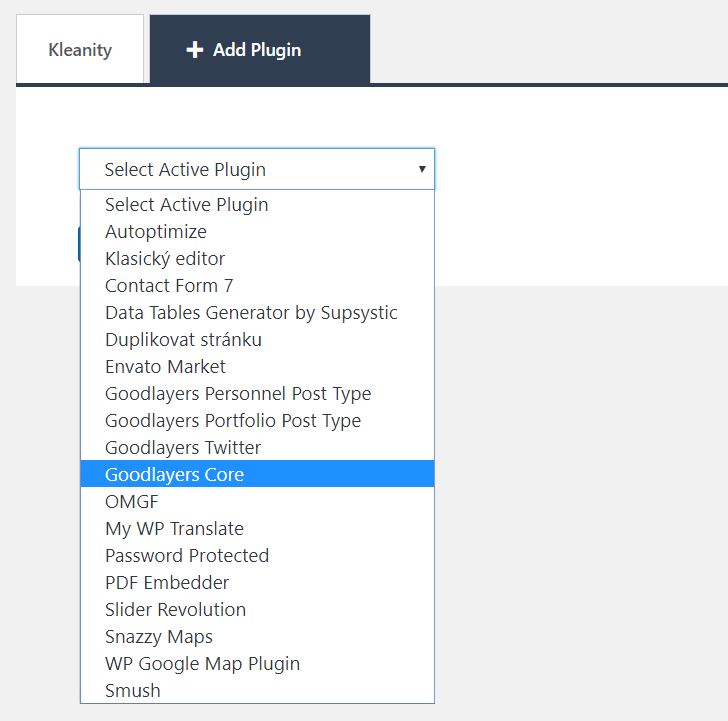Viewport: 728px width, 721px height.
Task: Select Smush from the list
Action: (x=257, y=689)
